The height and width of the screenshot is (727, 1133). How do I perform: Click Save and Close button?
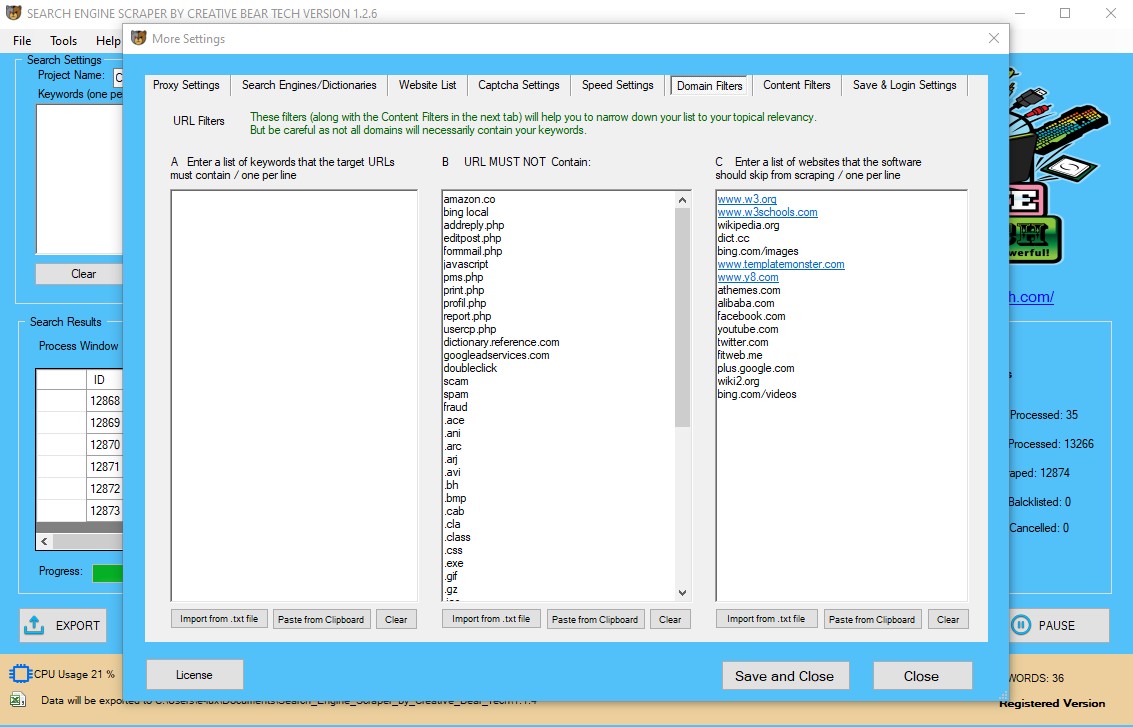click(784, 676)
